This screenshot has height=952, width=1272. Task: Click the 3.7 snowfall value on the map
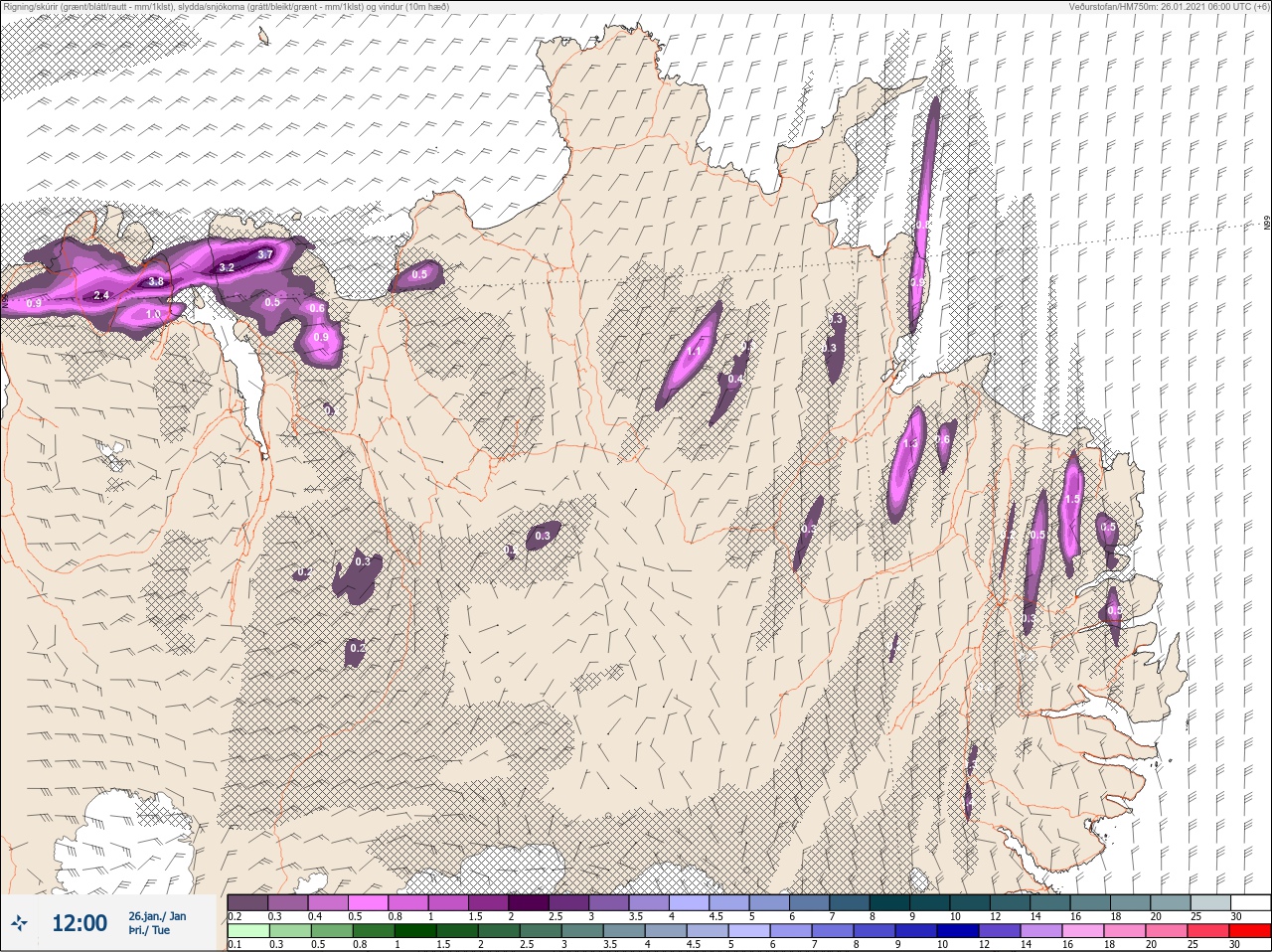click(x=265, y=254)
